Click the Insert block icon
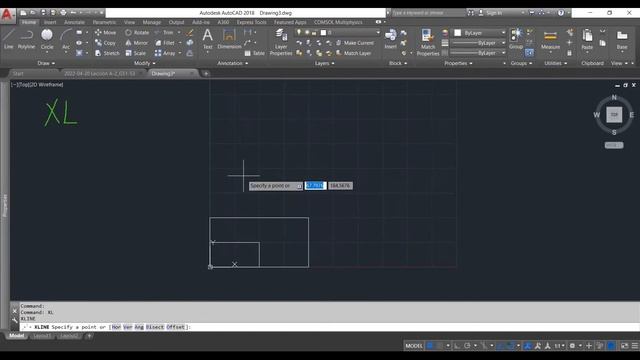640x360 pixels. [x=391, y=39]
